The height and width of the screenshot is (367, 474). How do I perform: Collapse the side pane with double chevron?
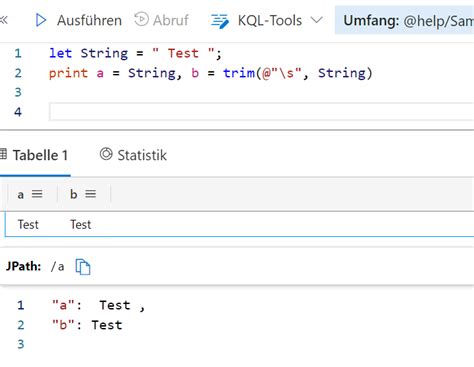3,20
